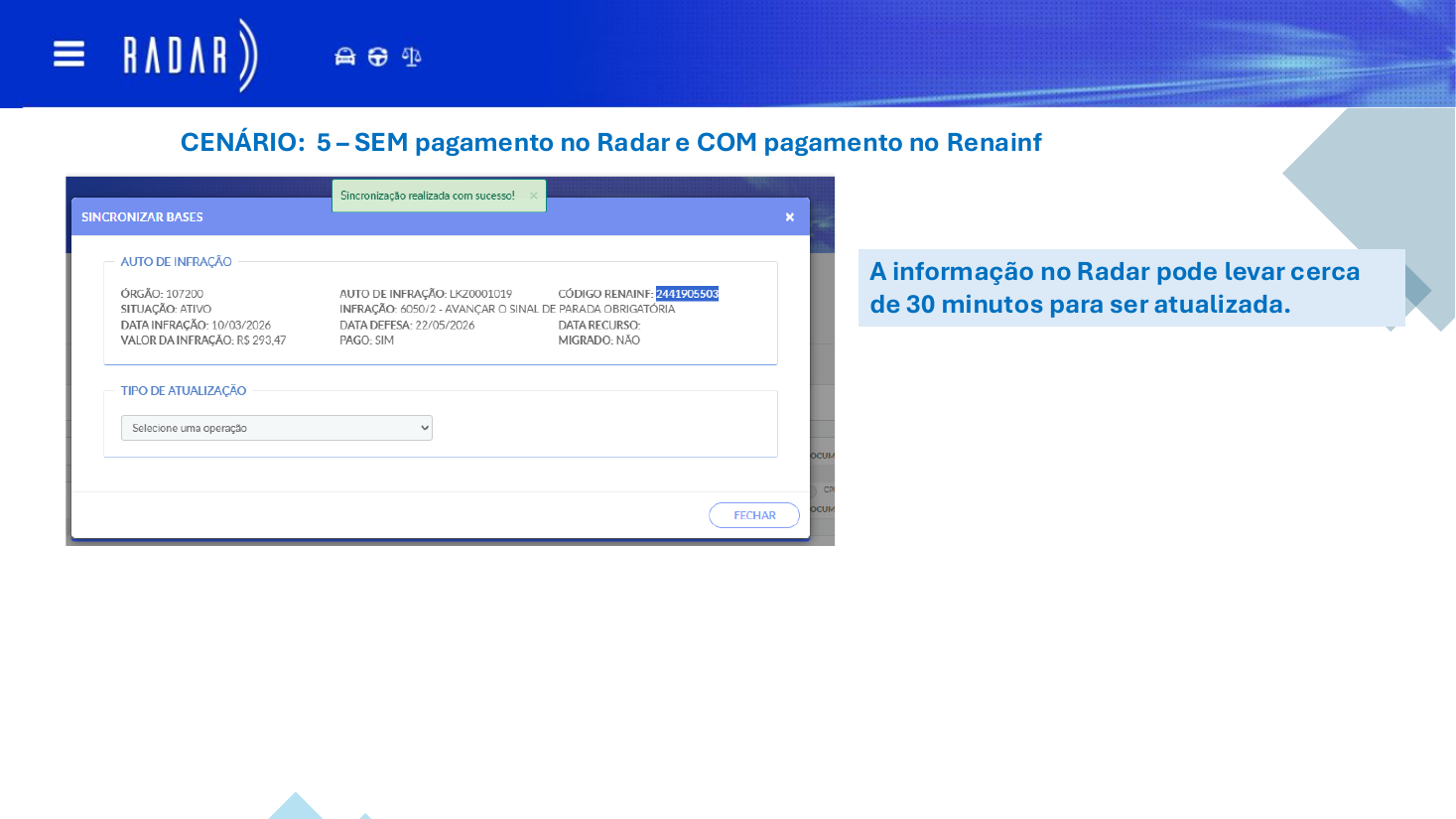The width and height of the screenshot is (1456, 819).
Task: Dismiss the synchronization success toast
Action: 534,196
